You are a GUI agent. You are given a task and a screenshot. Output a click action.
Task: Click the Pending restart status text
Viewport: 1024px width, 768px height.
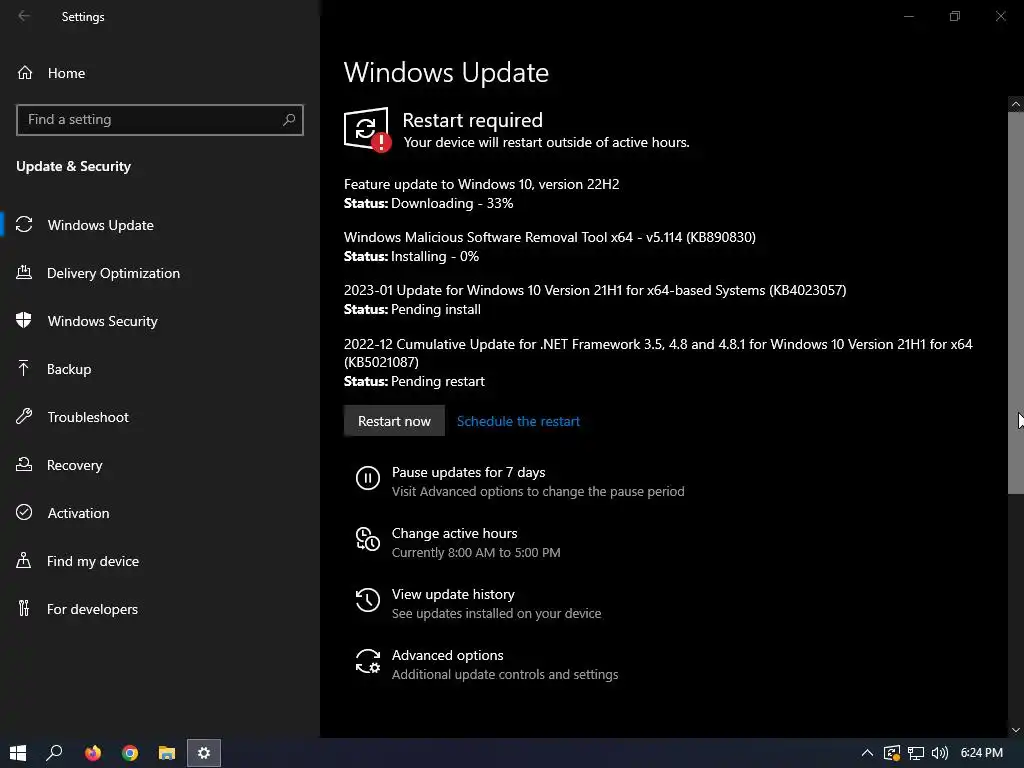tap(438, 381)
